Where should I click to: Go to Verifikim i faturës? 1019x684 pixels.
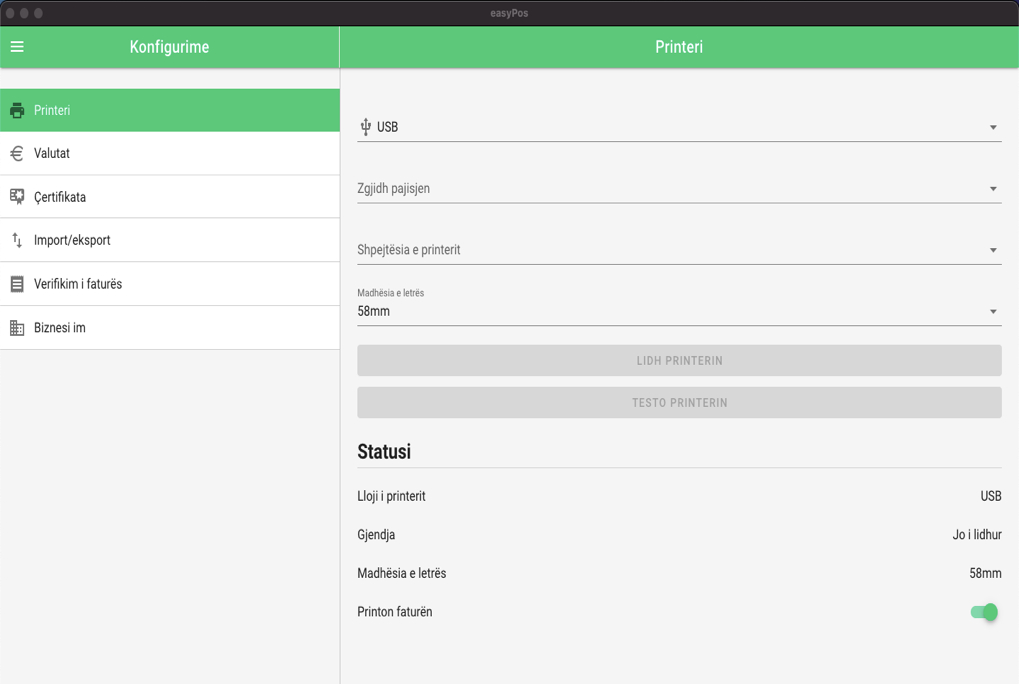[78, 285]
